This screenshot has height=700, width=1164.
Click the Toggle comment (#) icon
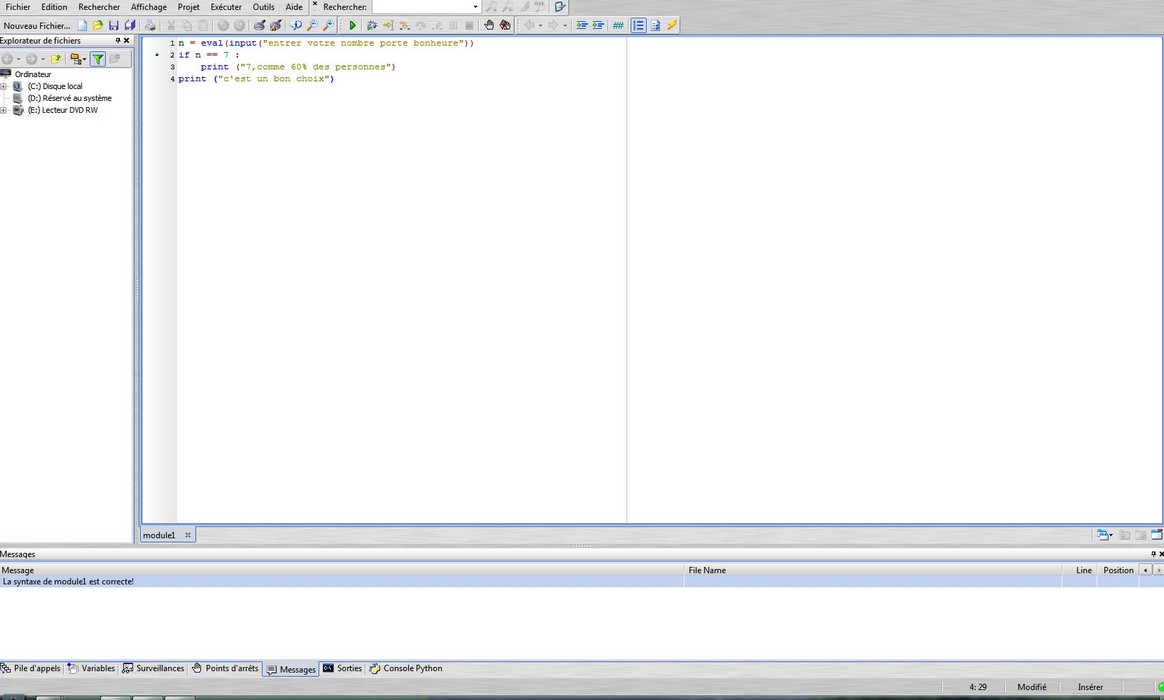coord(618,25)
